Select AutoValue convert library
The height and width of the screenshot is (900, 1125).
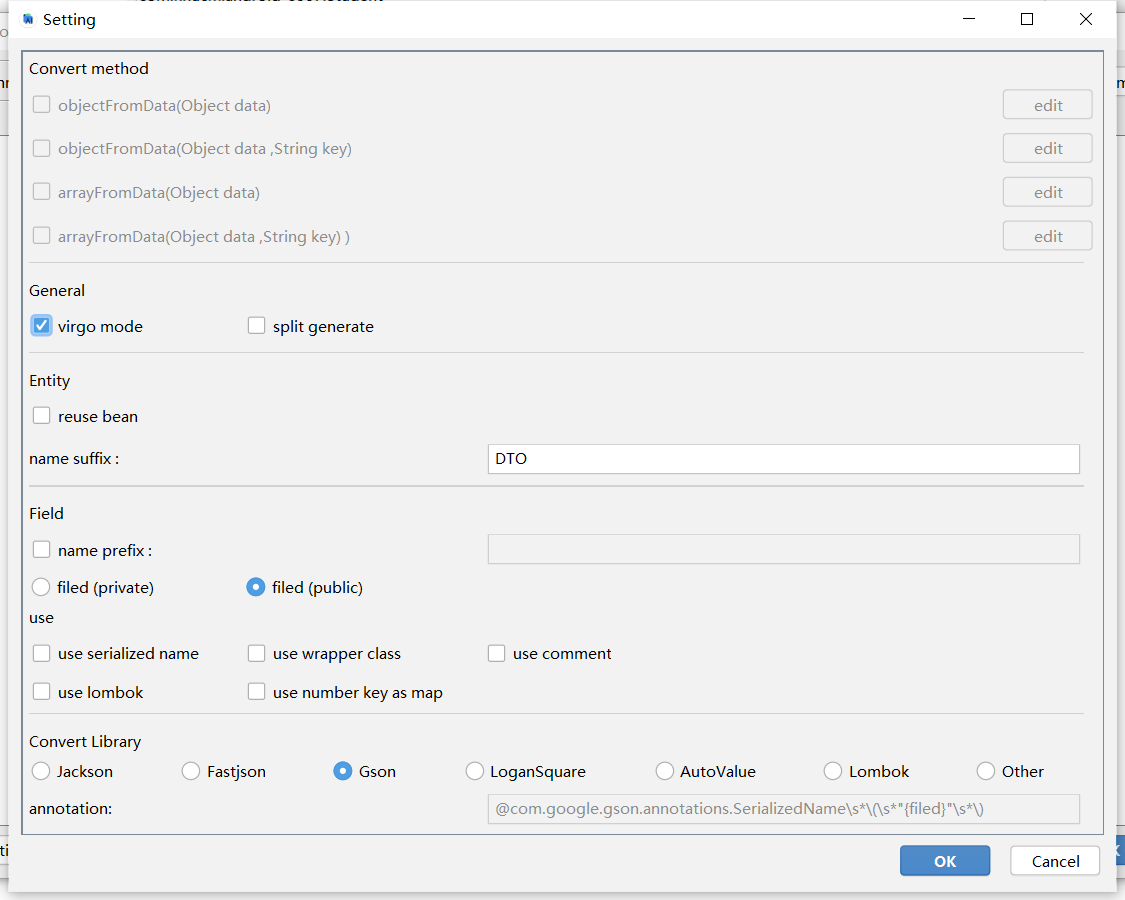point(664,771)
